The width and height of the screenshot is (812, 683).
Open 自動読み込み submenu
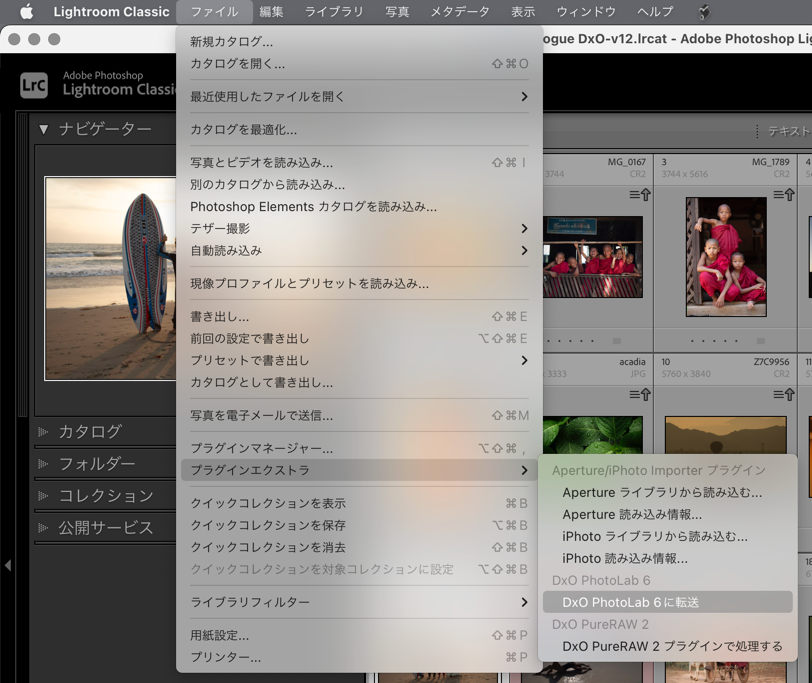(359, 251)
